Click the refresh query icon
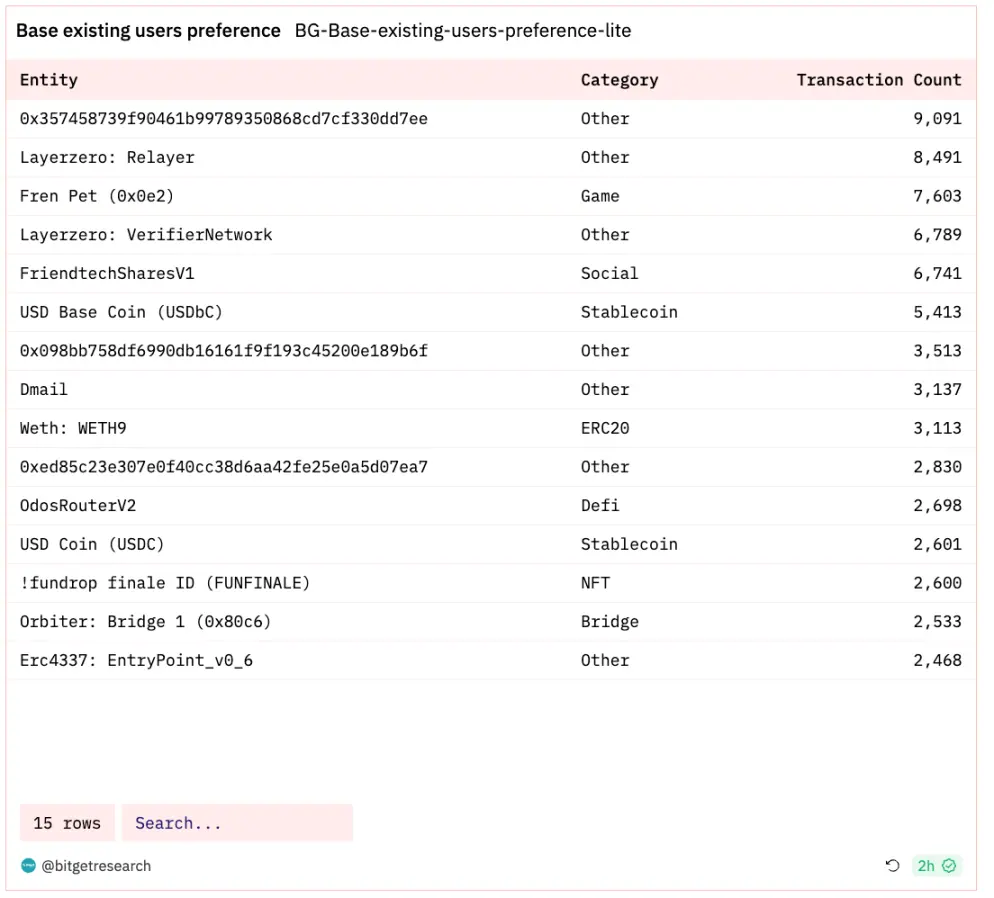Viewport: 994px width, 898px height. tap(892, 866)
